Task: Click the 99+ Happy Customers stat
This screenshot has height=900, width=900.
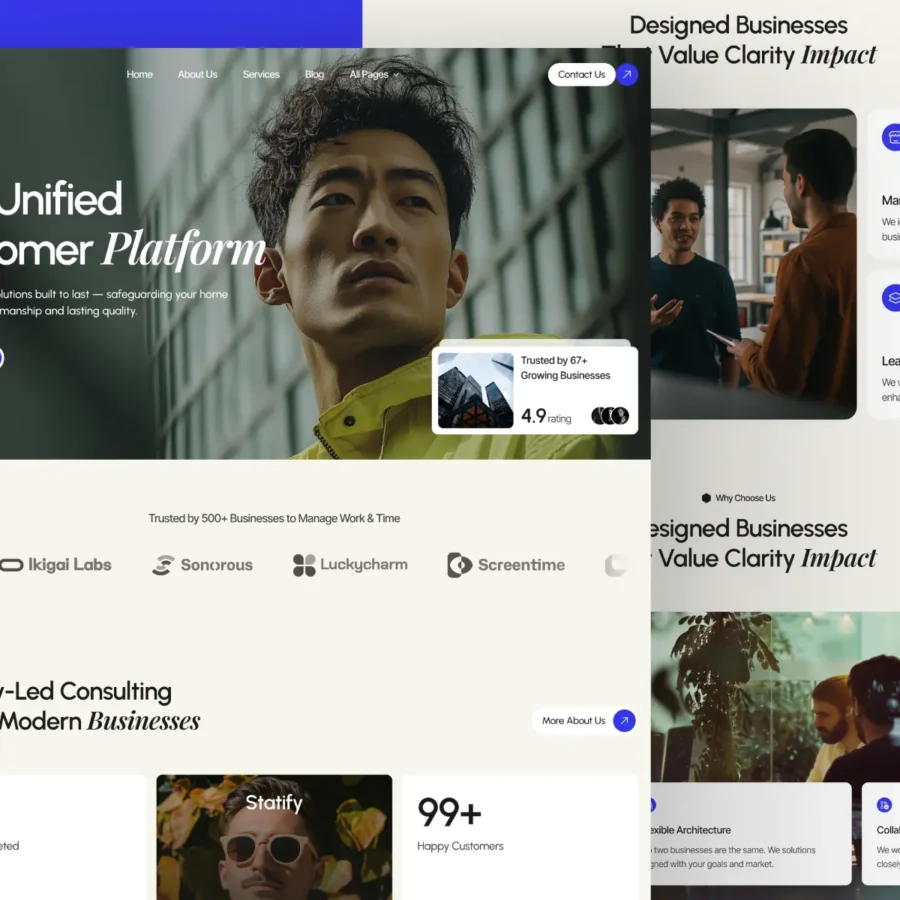Action: pos(460,824)
